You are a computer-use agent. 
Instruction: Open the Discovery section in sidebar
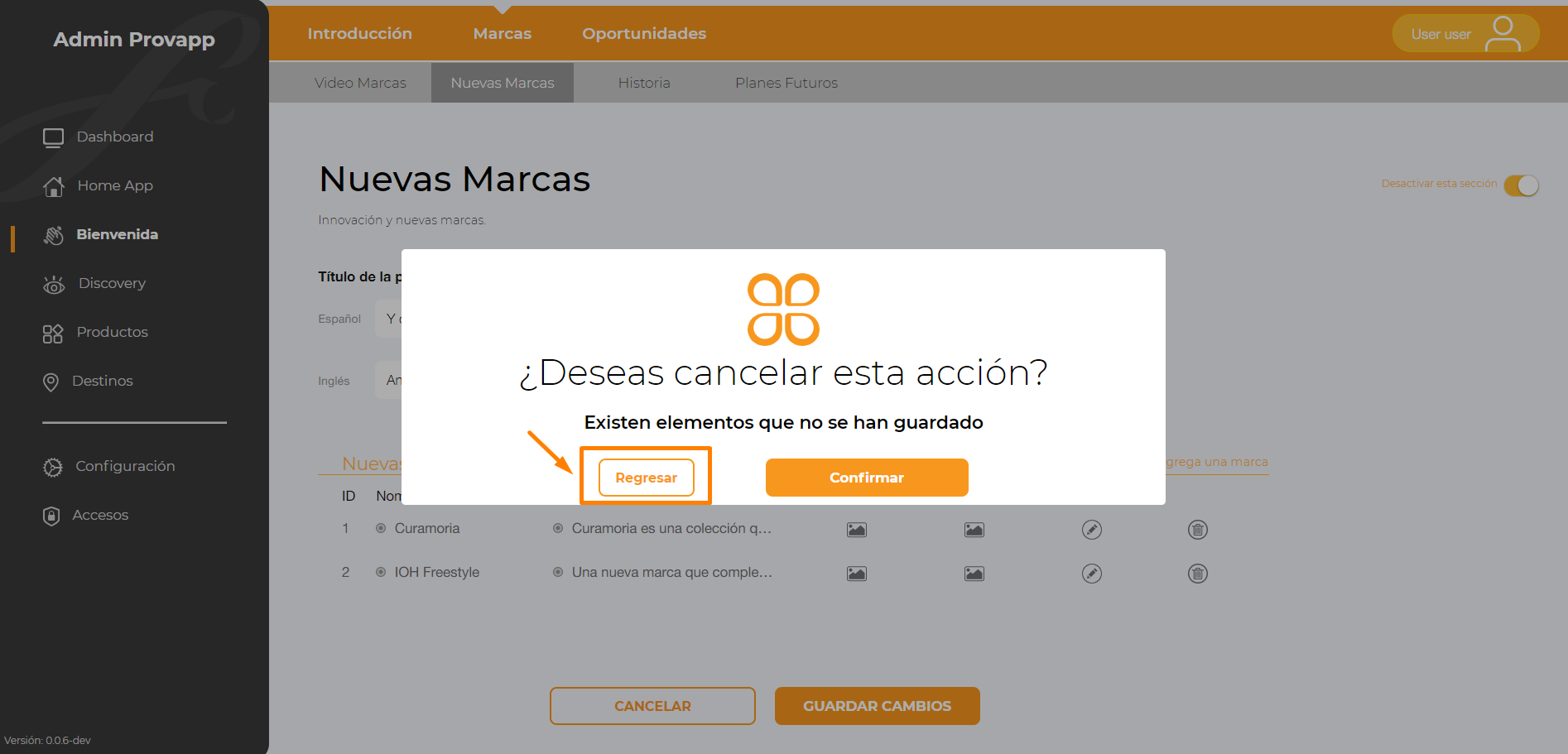point(95,283)
